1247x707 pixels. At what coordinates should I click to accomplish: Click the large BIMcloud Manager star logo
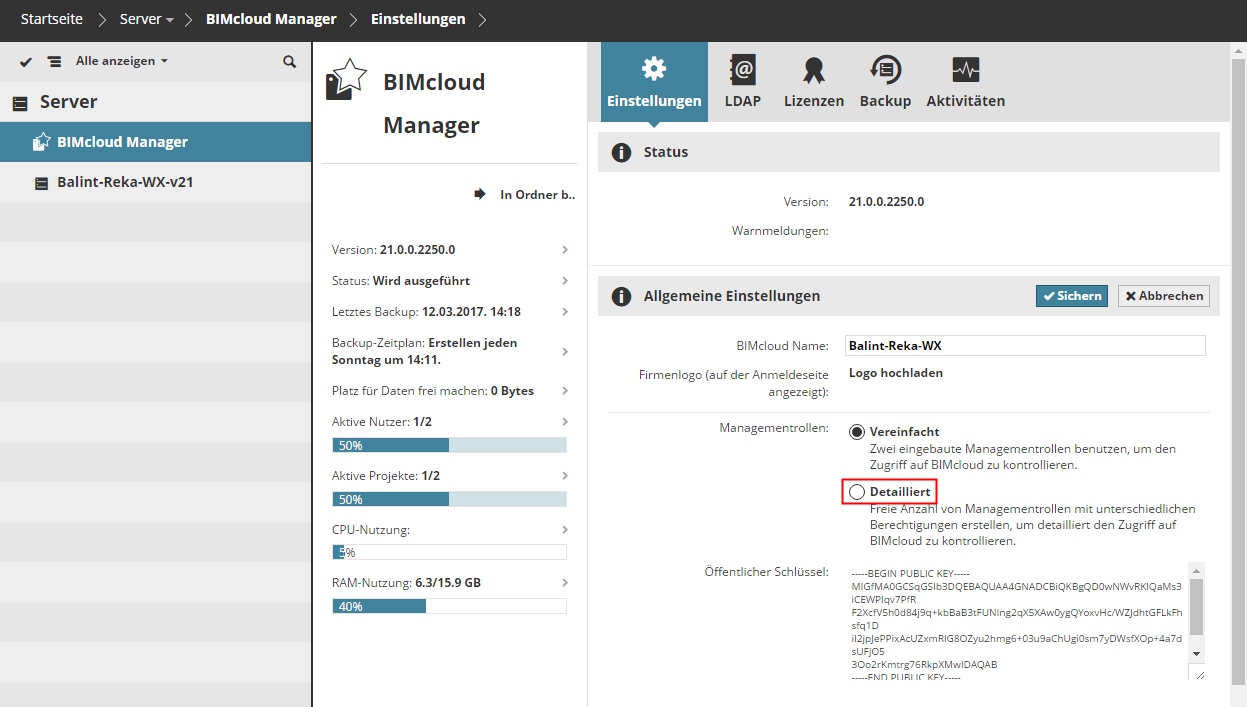tap(347, 79)
